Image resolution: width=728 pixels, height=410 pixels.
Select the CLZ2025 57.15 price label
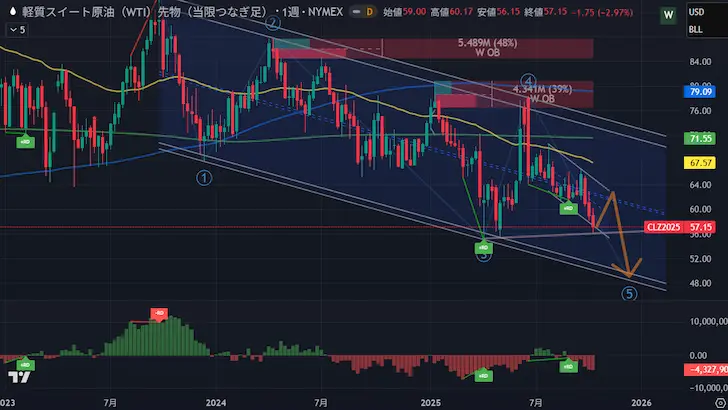[678, 228]
